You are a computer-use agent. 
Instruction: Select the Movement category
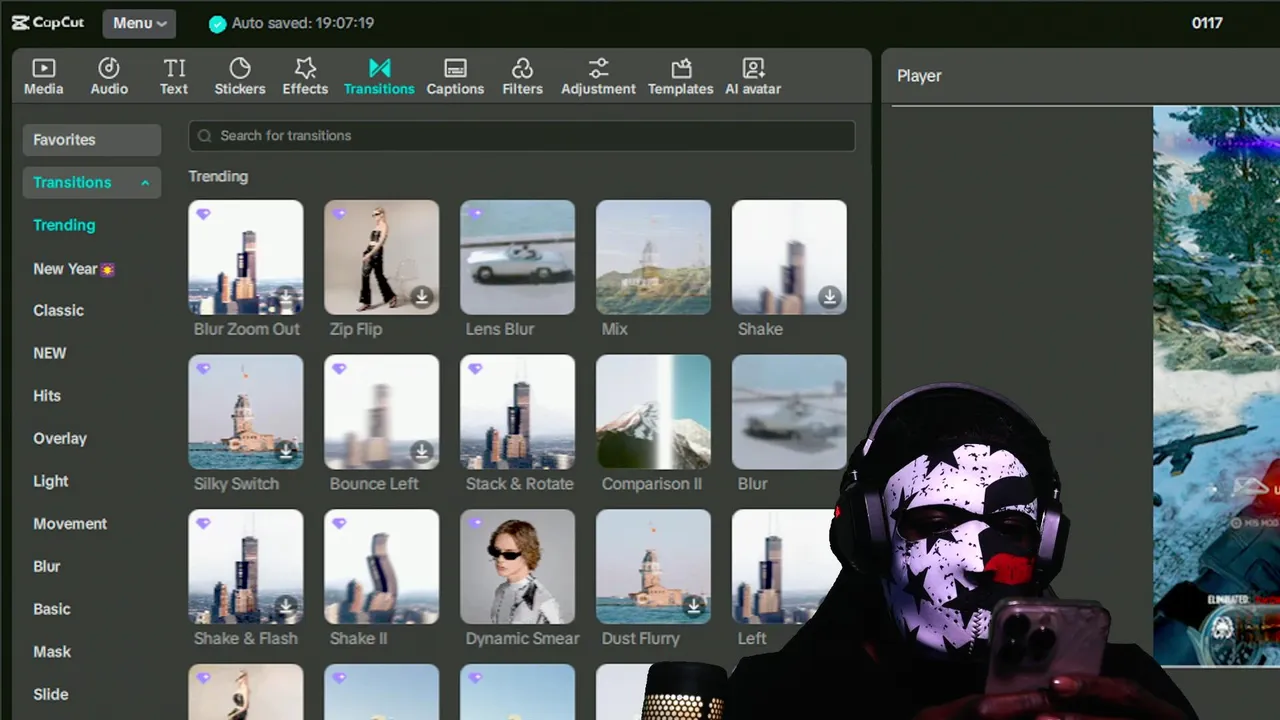(x=70, y=524)
